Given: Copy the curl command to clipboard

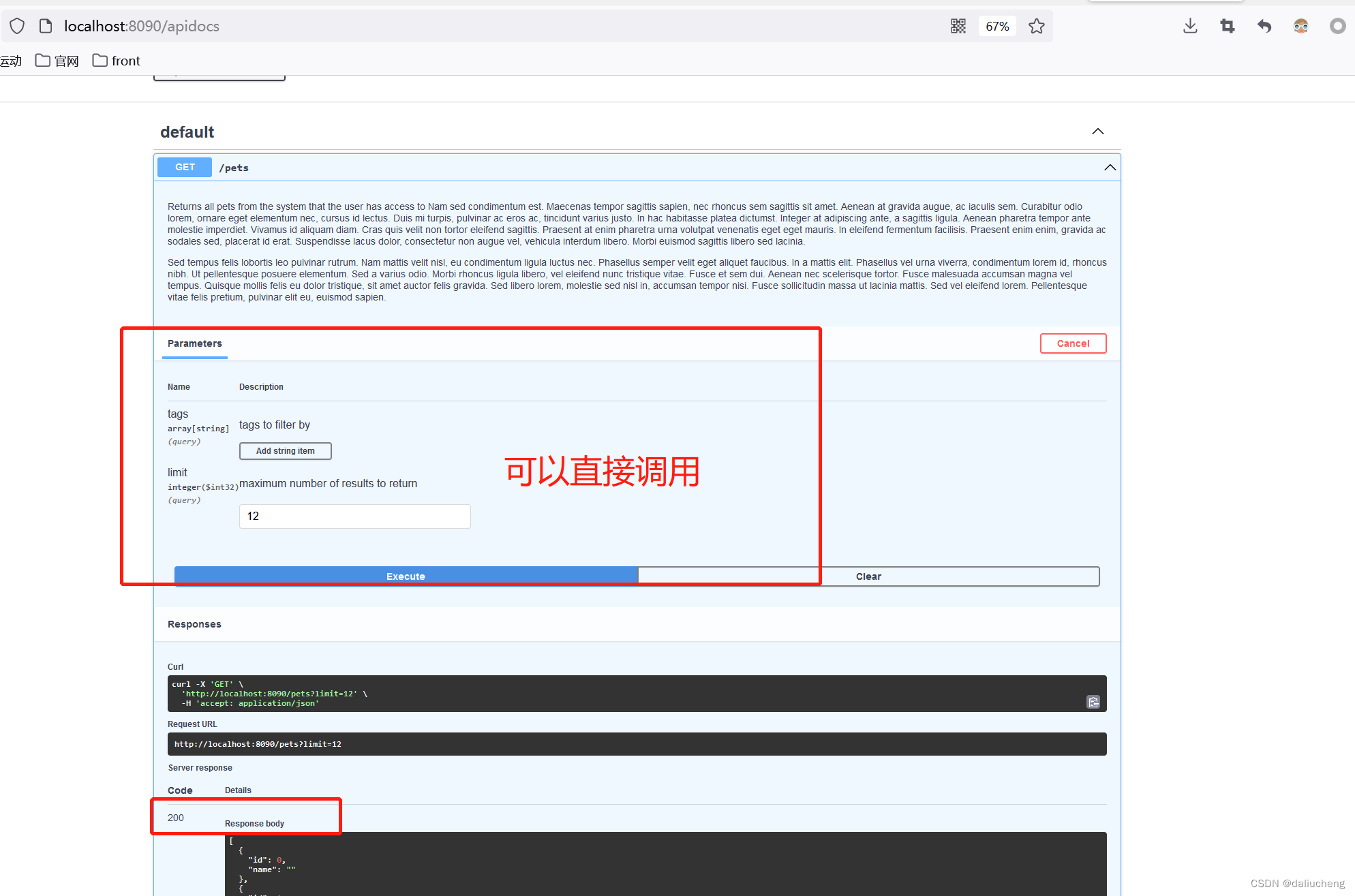Looking at the screenshot, I should [x=1093, y=702].
